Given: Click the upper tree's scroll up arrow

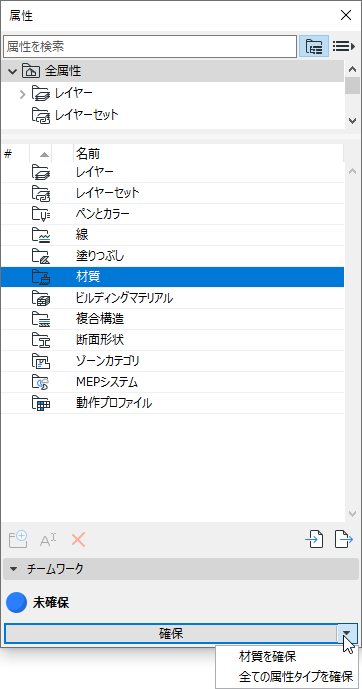Looking at the screenshot, I should coord(352,69).
